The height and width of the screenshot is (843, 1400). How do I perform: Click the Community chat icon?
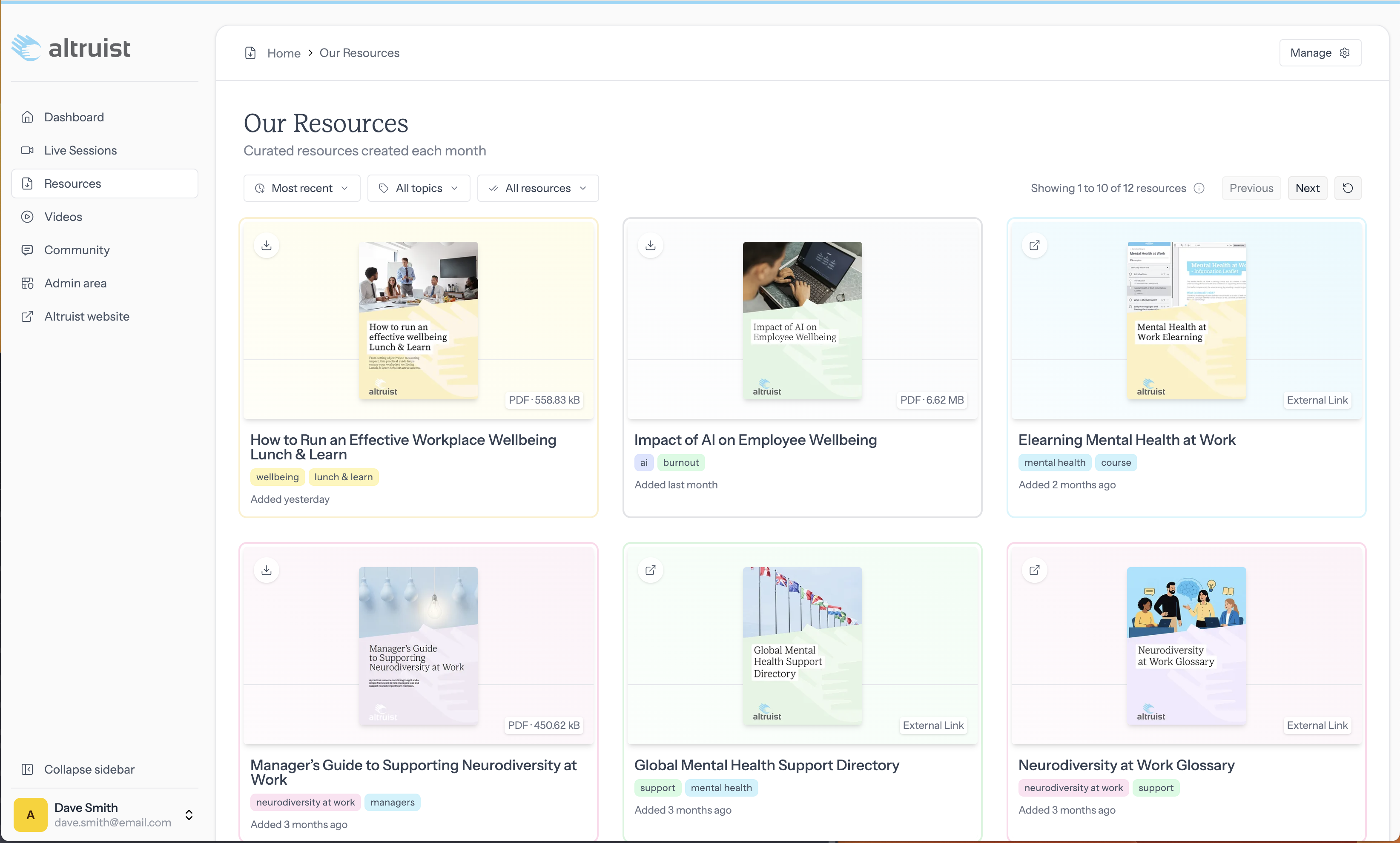(x=27, y=250)
